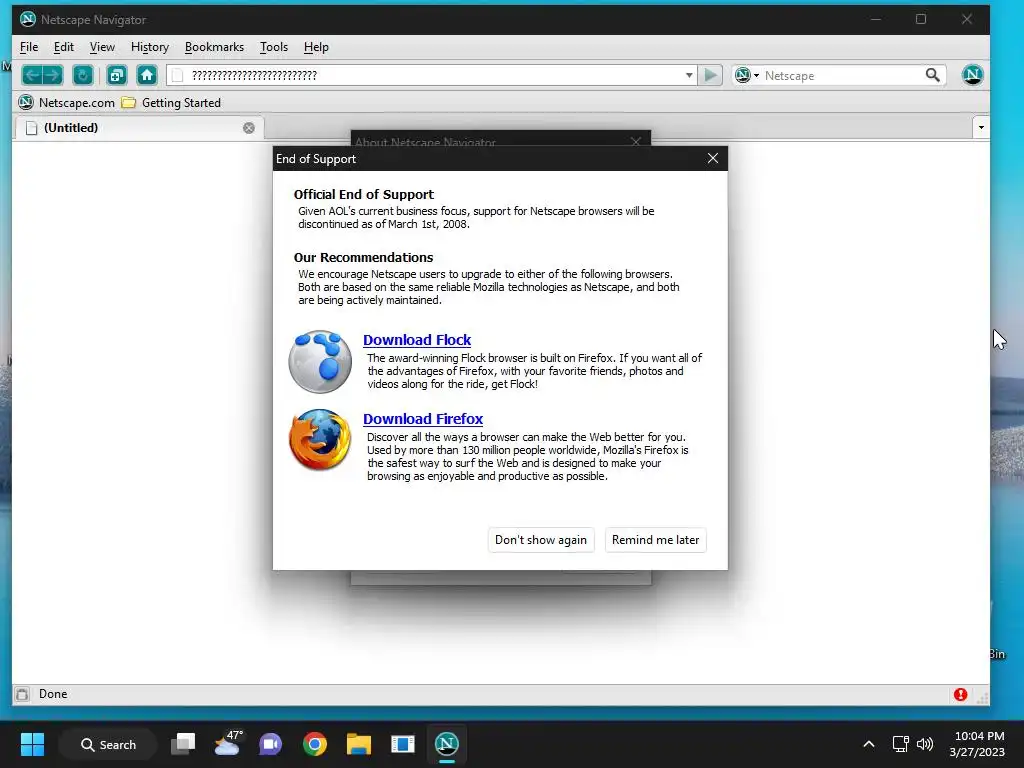Screen dimensions: 1024x768
Task: Open the Tools menu
Action: pyautogui.click(x=274, y=47)
